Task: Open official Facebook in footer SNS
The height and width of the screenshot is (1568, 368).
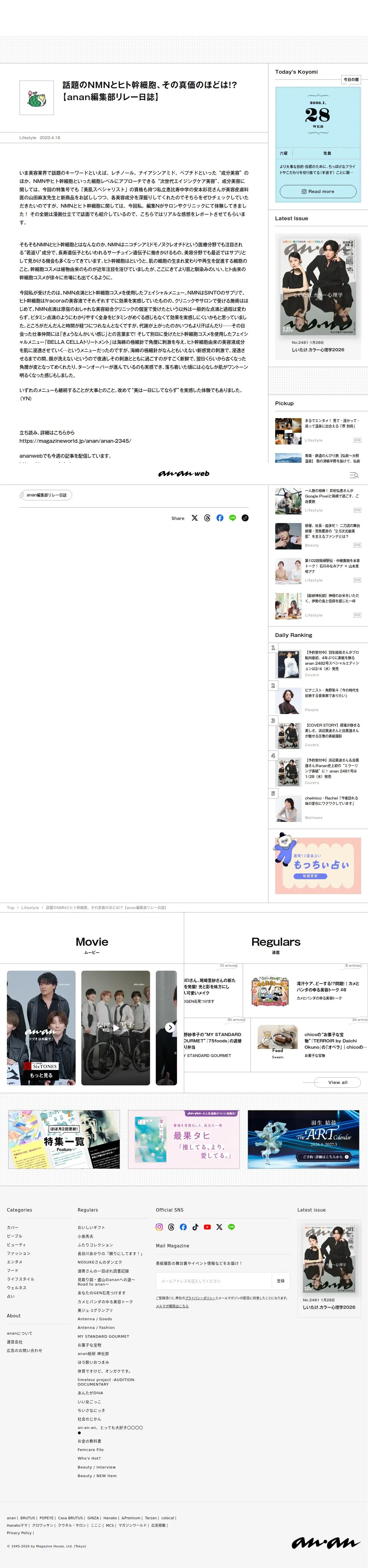Action: (x=183, y=1227)
